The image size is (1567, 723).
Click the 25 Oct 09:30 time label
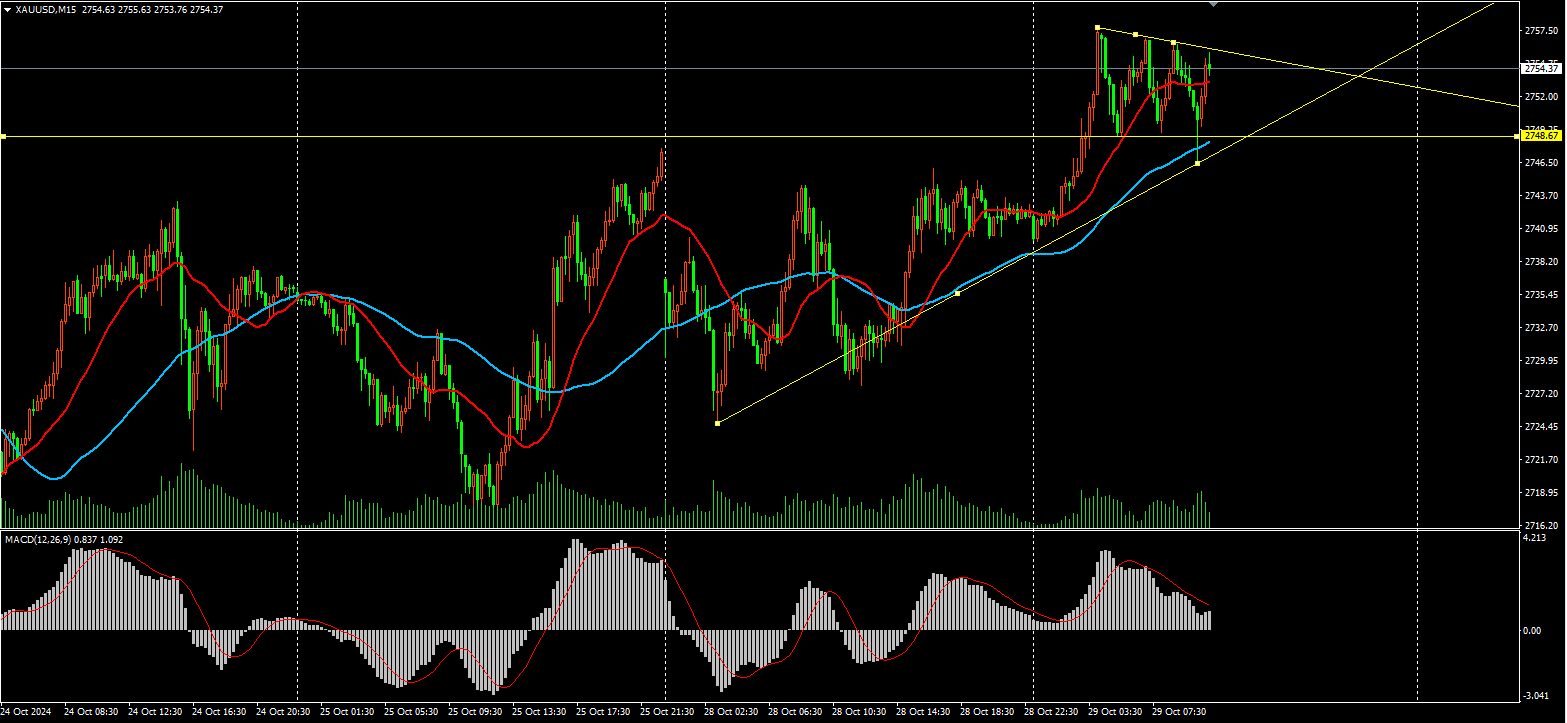[x=475, y=712]
